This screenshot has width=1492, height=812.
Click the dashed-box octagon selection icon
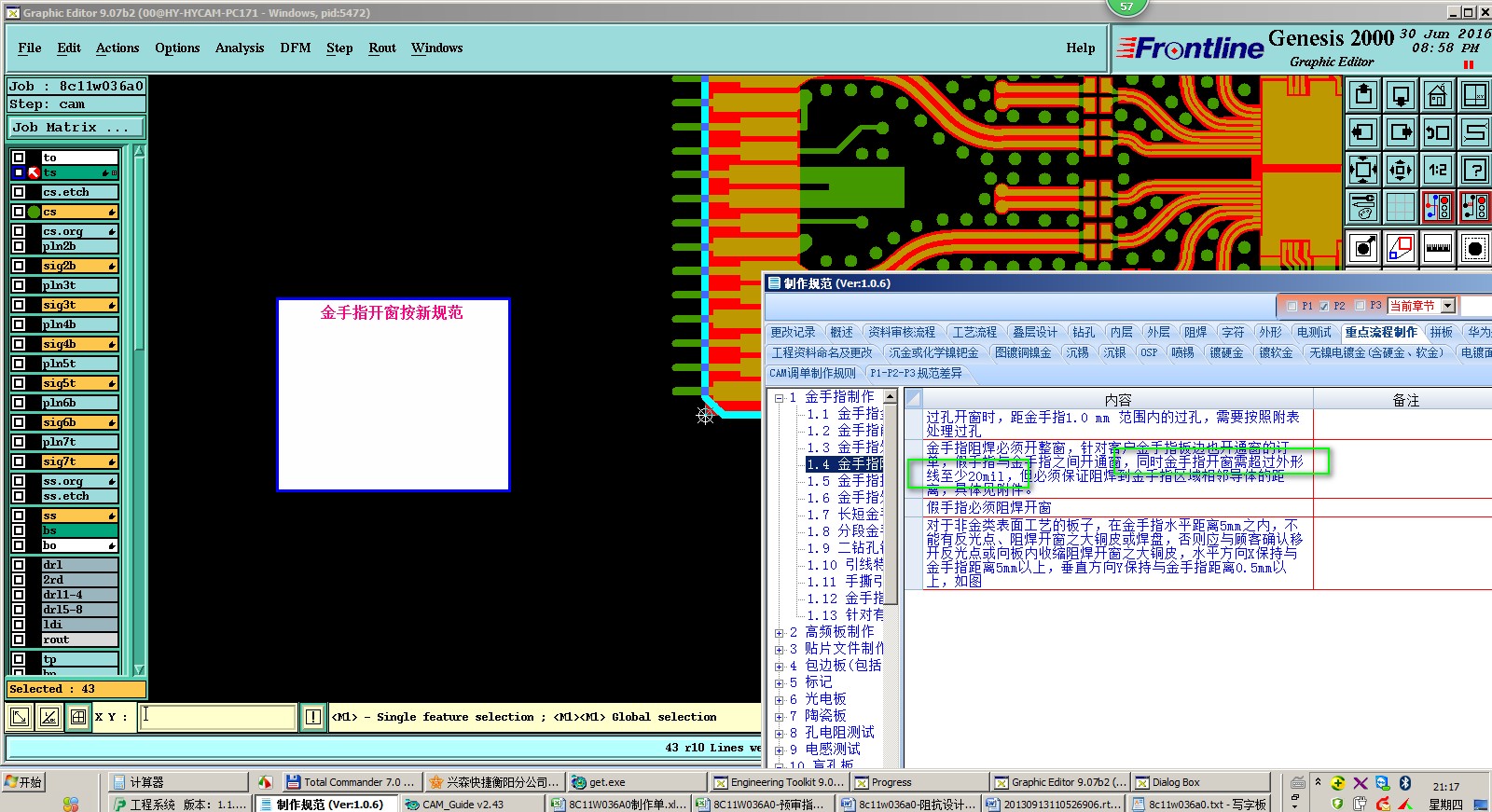point(1475,248)
